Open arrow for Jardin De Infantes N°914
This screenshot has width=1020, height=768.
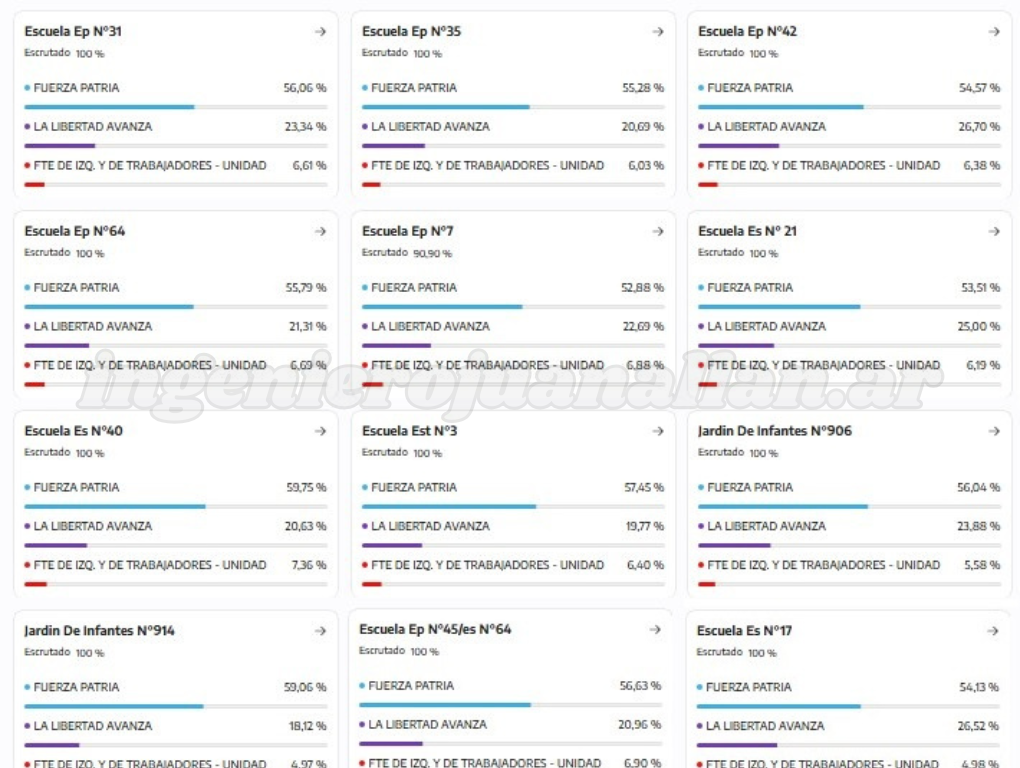click(320, 631)
